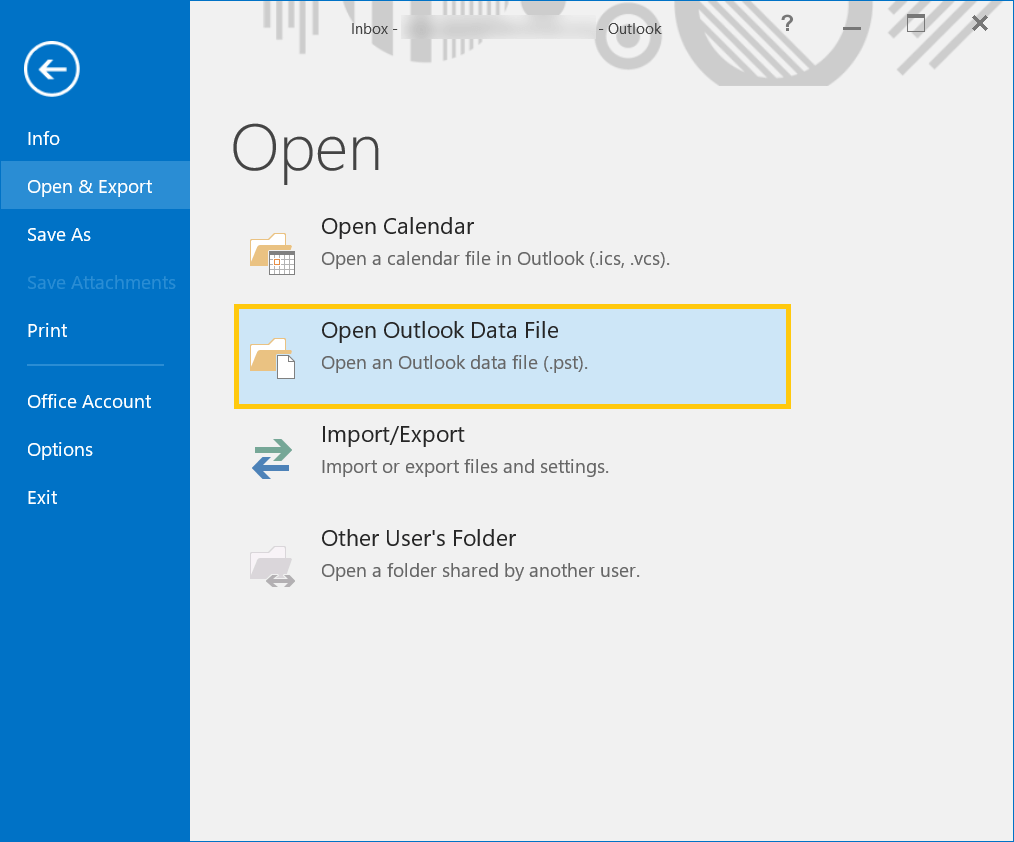Click the Open Calendar title
This screenshot has height=842, width=1014.
click(397, 226)
